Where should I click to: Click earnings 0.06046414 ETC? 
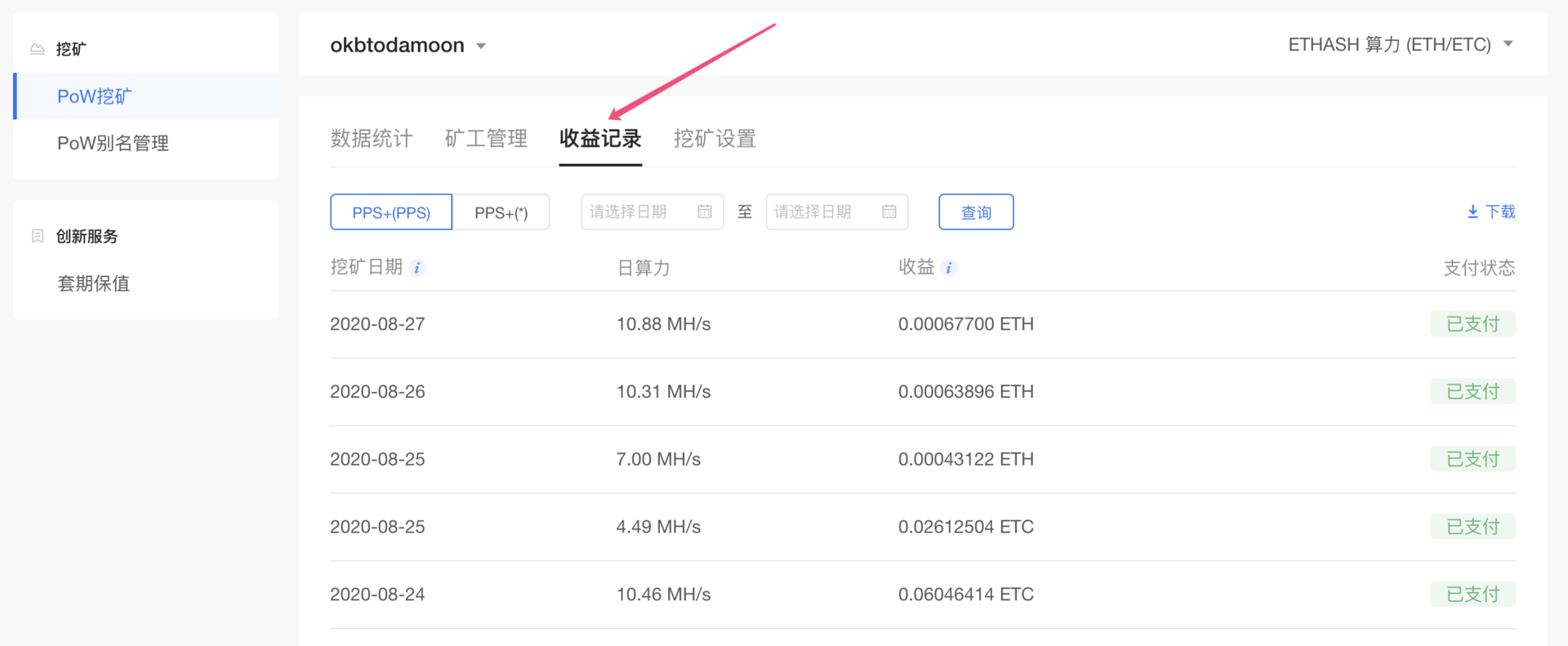(x=966, y=595)
